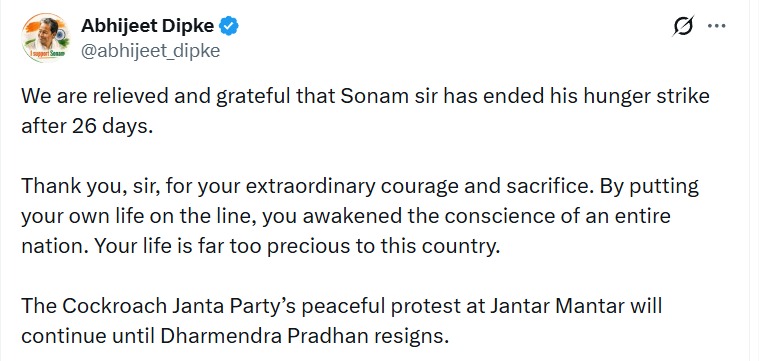Open the @abhijeet_dipke handle link

click(x=150, y=50)
